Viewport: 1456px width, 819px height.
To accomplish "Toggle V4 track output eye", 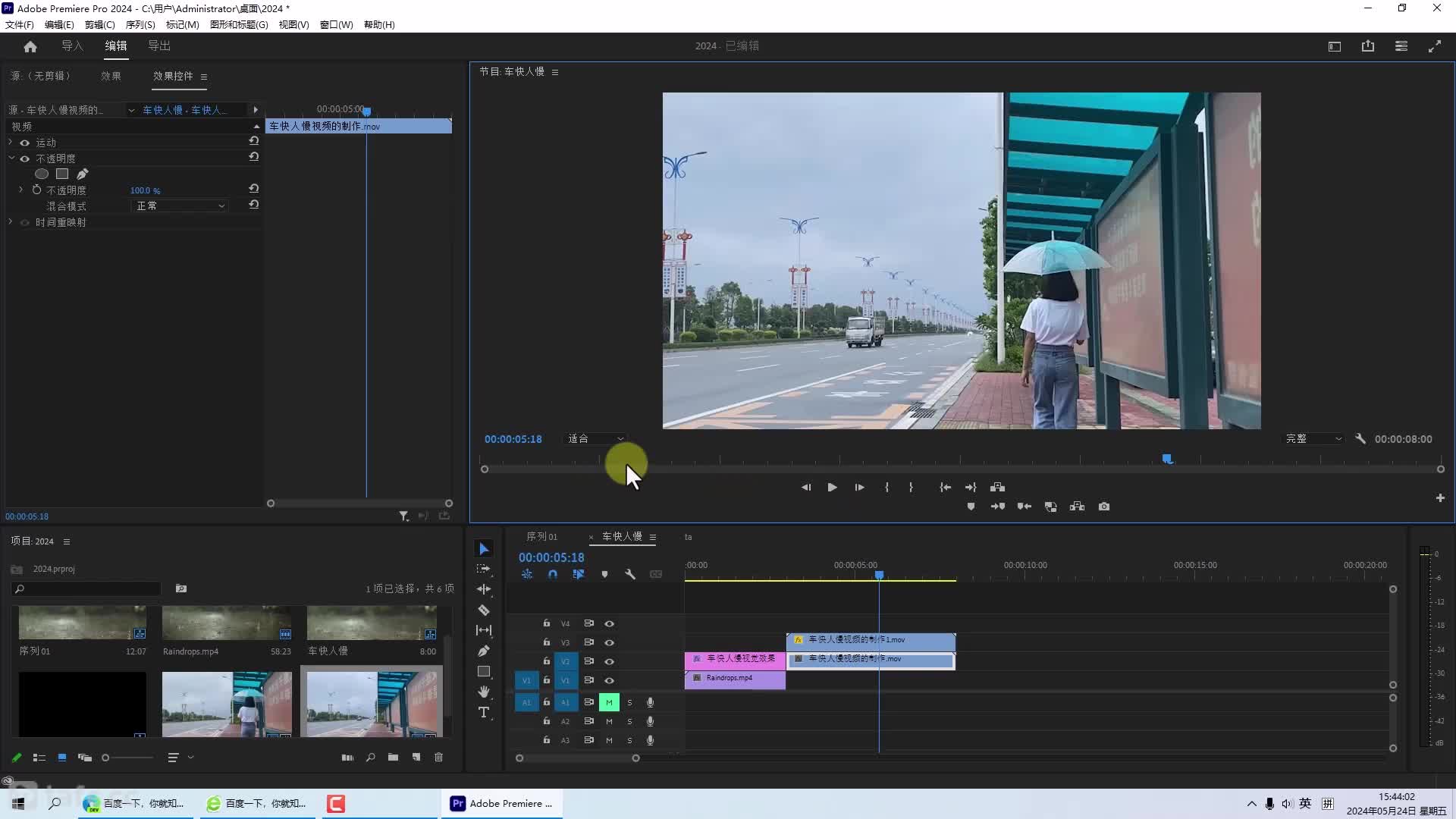I will (x=609, y=624).
